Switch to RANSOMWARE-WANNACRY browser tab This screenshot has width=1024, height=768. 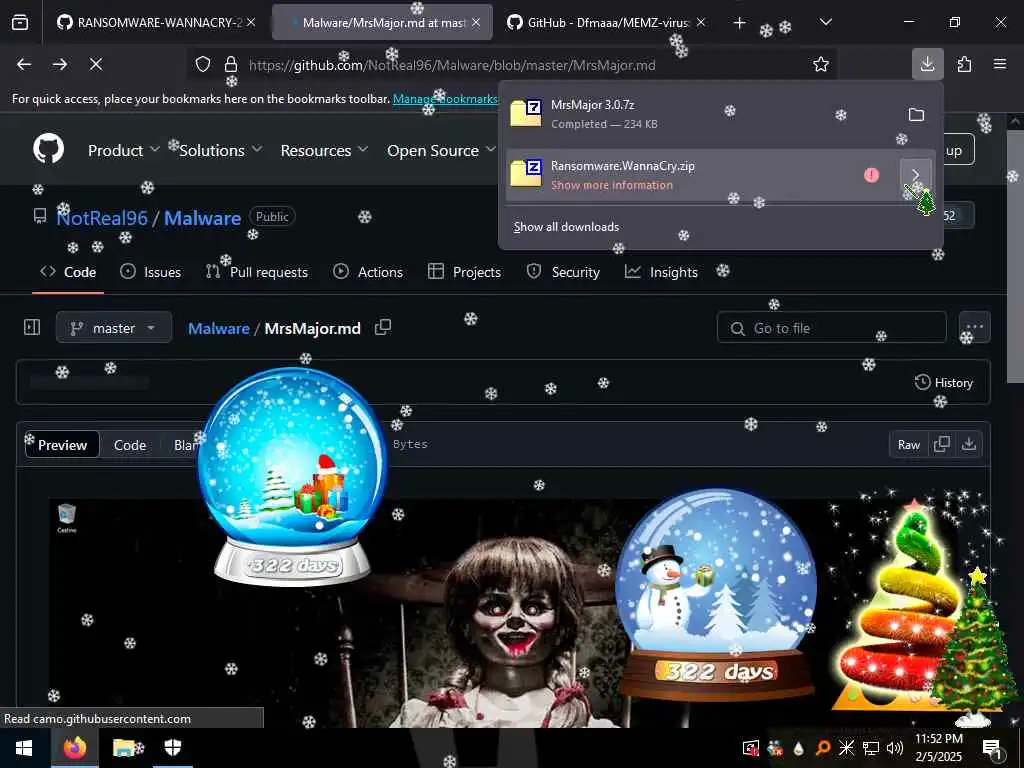(x=155, y=23)
